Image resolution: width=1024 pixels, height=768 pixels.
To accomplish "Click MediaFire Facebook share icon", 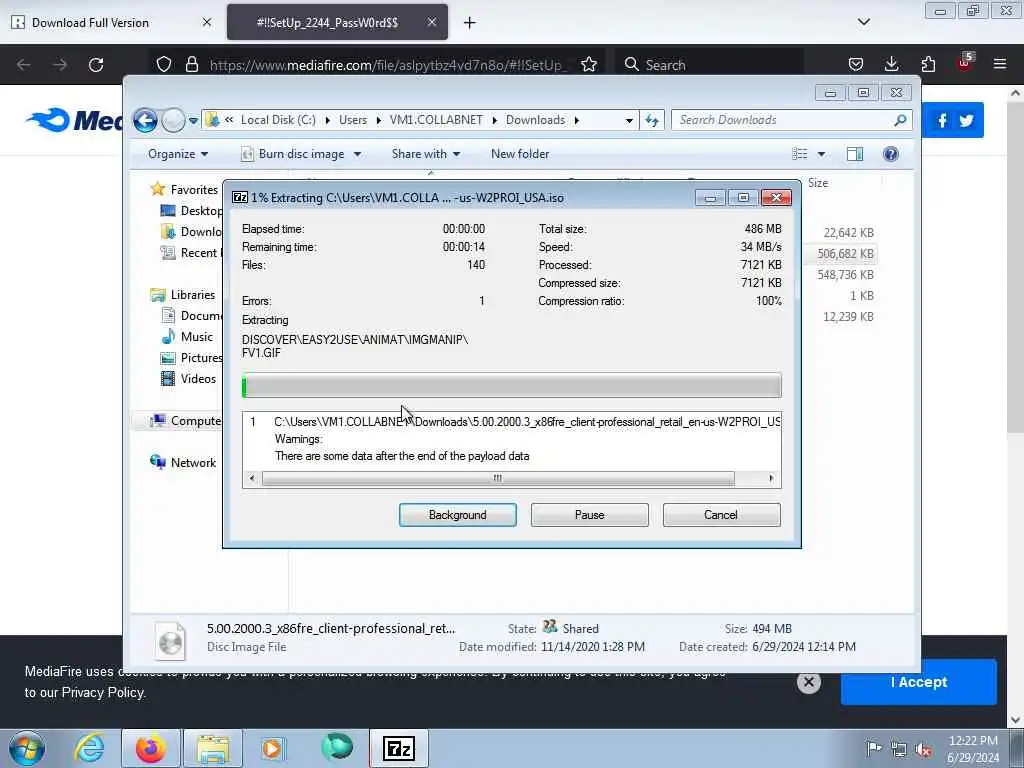I will (941, 120).
